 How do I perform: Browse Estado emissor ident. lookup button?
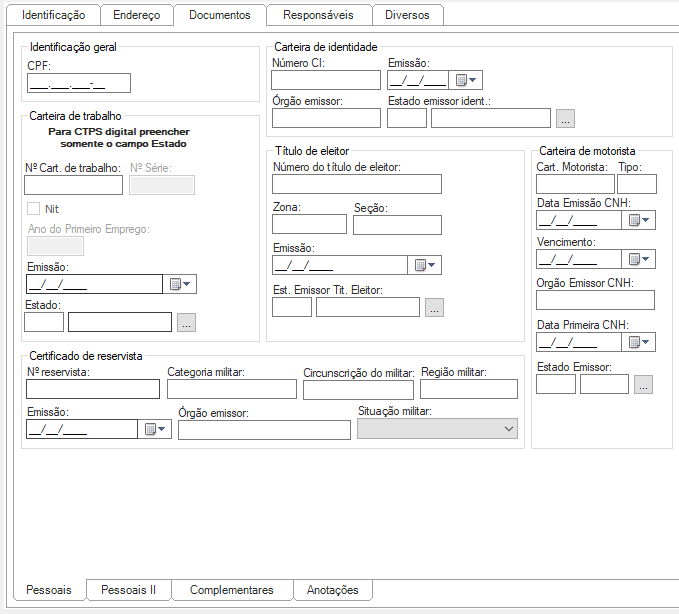coord(566,119)
